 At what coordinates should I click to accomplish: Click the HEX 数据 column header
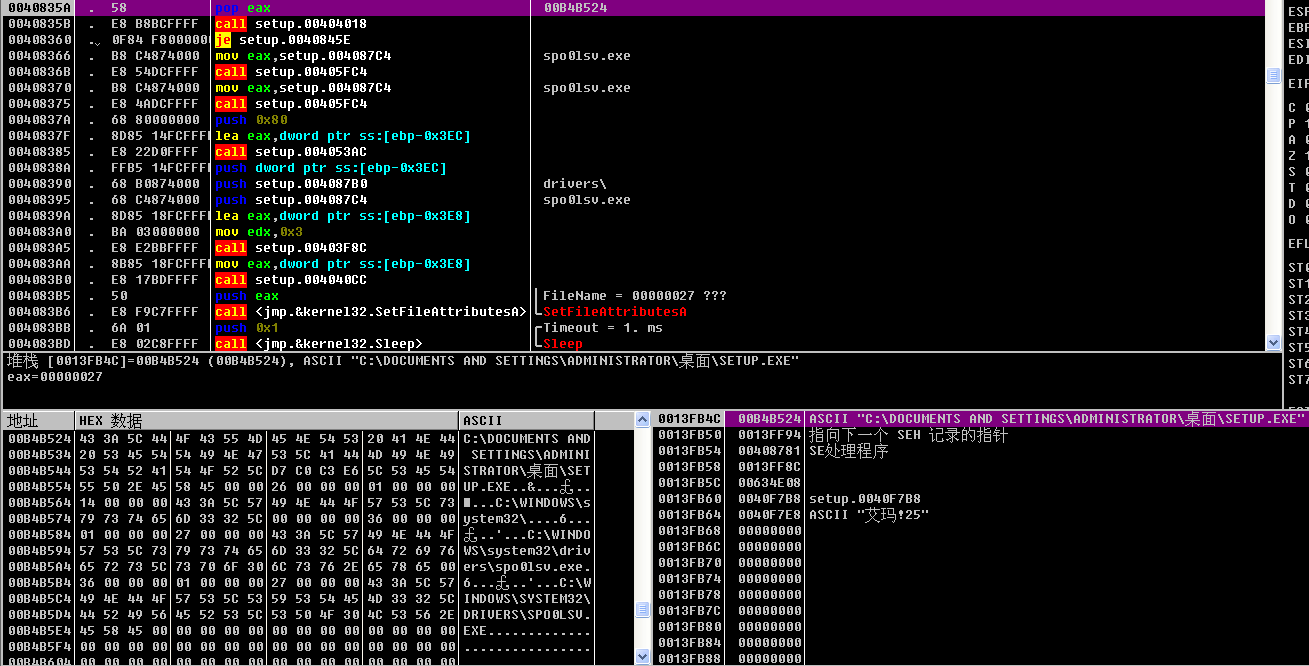(267, 420)
